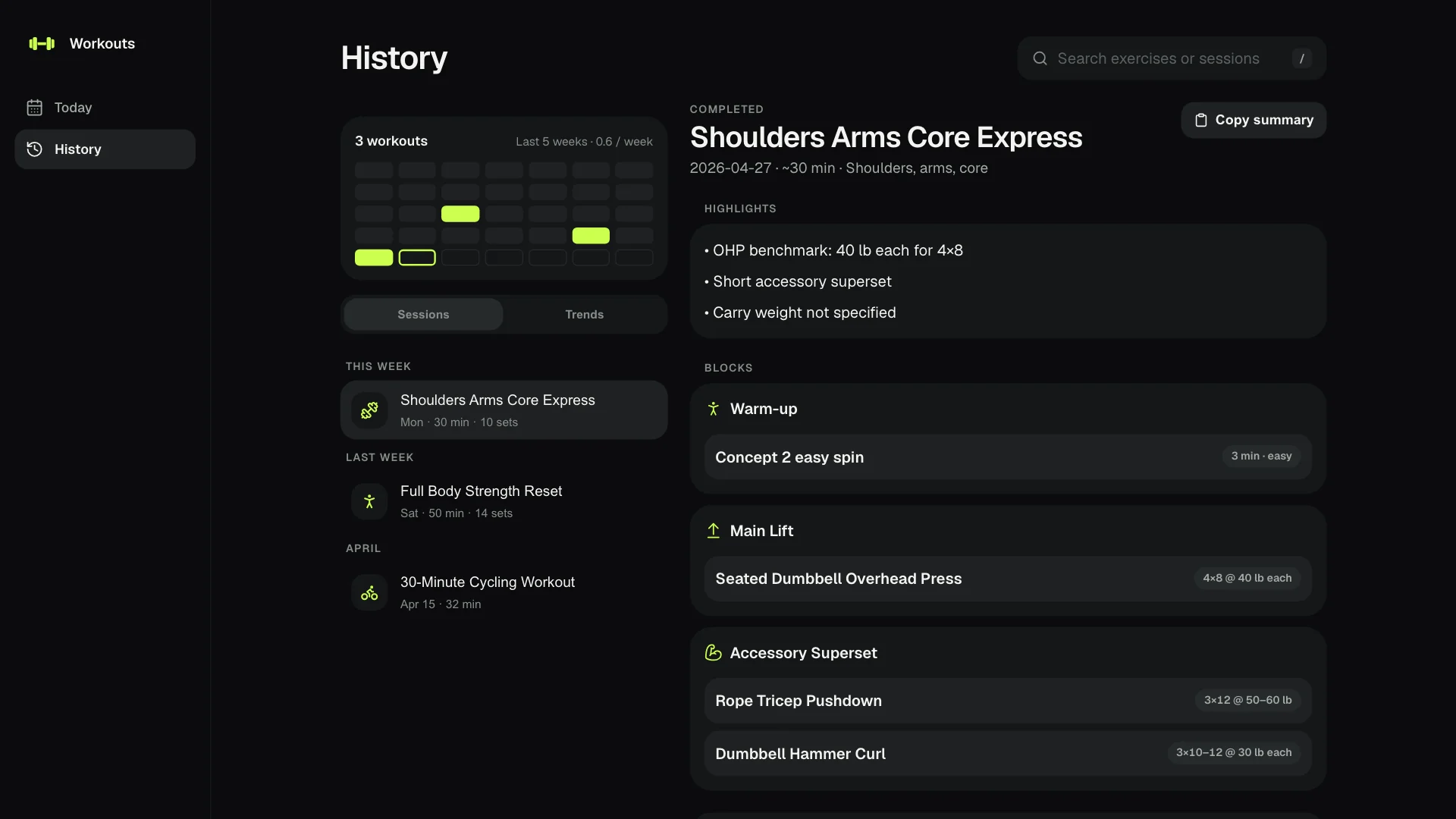Click the Shoulders Arms Core Express title heading
Screen dimensions: 1456x819
pyautogui.click(x=886, y=137)
